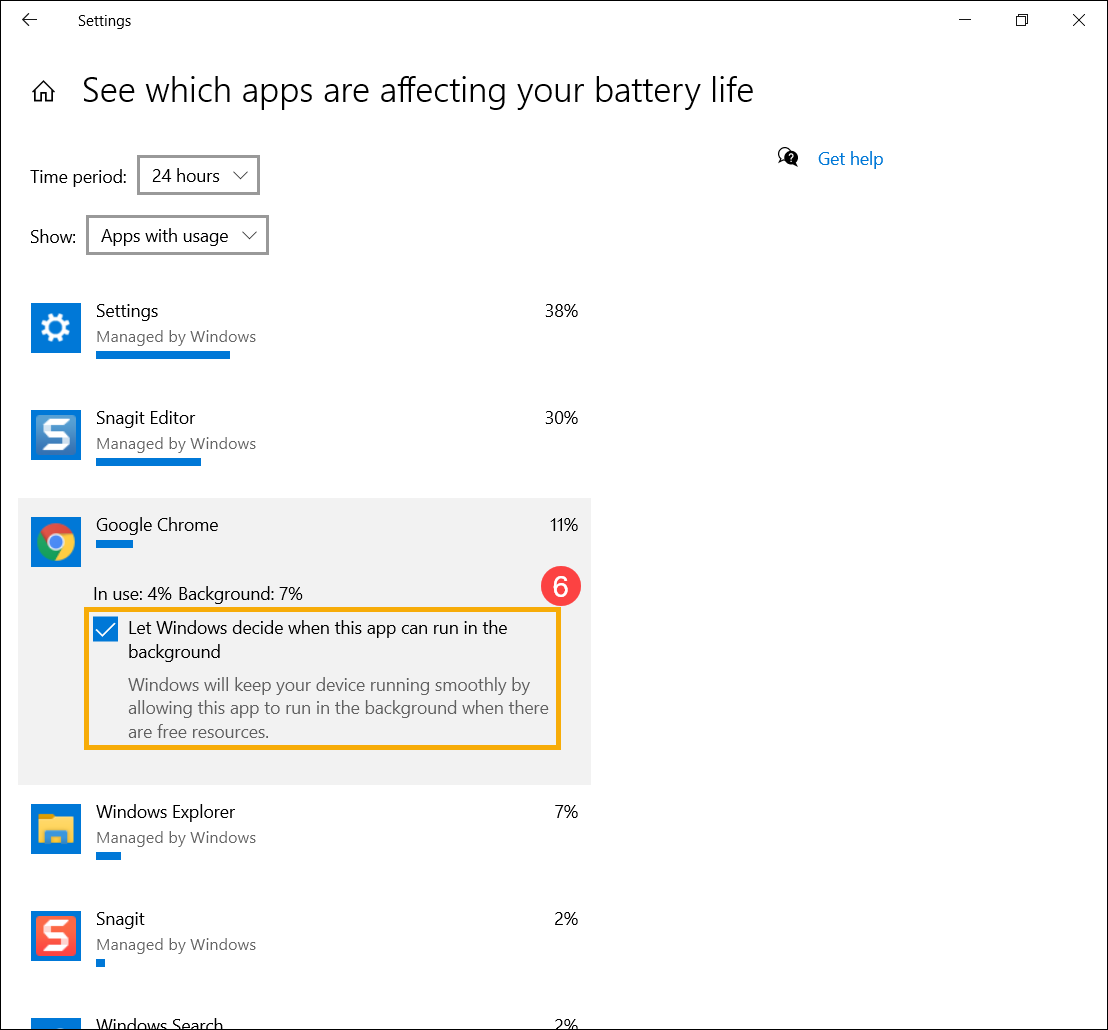
Task: Restore down the Settings window
Action: coord(1022,20)
